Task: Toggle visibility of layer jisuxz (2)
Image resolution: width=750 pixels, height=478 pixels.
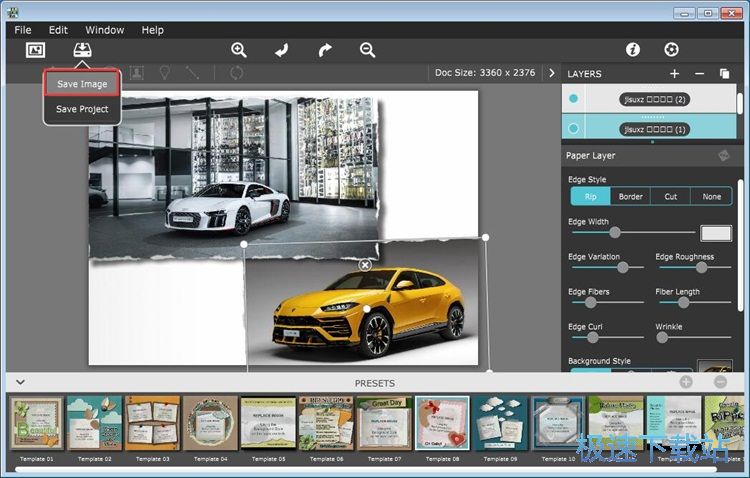Action: click(573, 99)
